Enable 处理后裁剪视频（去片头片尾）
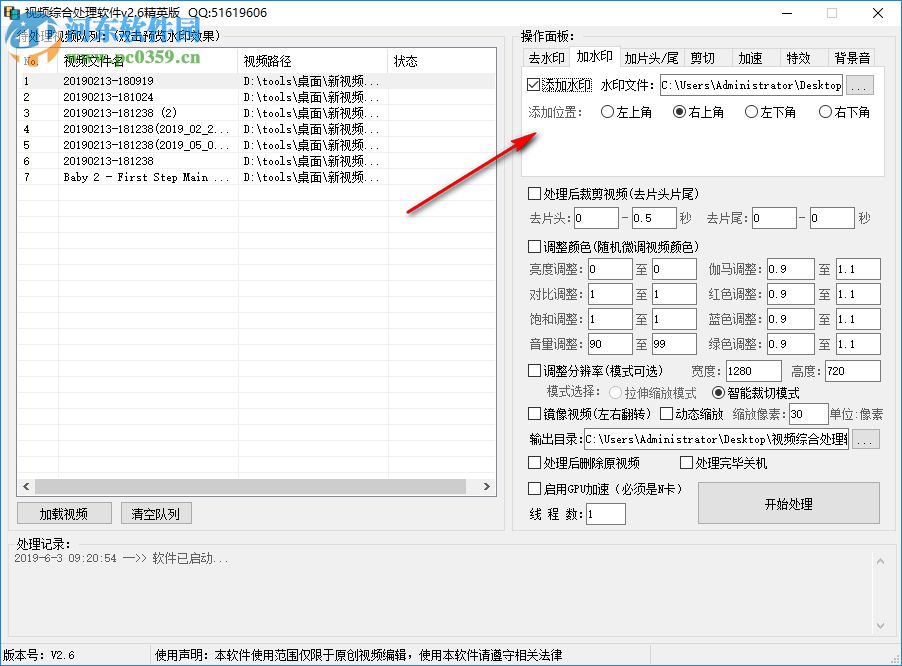 (x=535, y=194)
